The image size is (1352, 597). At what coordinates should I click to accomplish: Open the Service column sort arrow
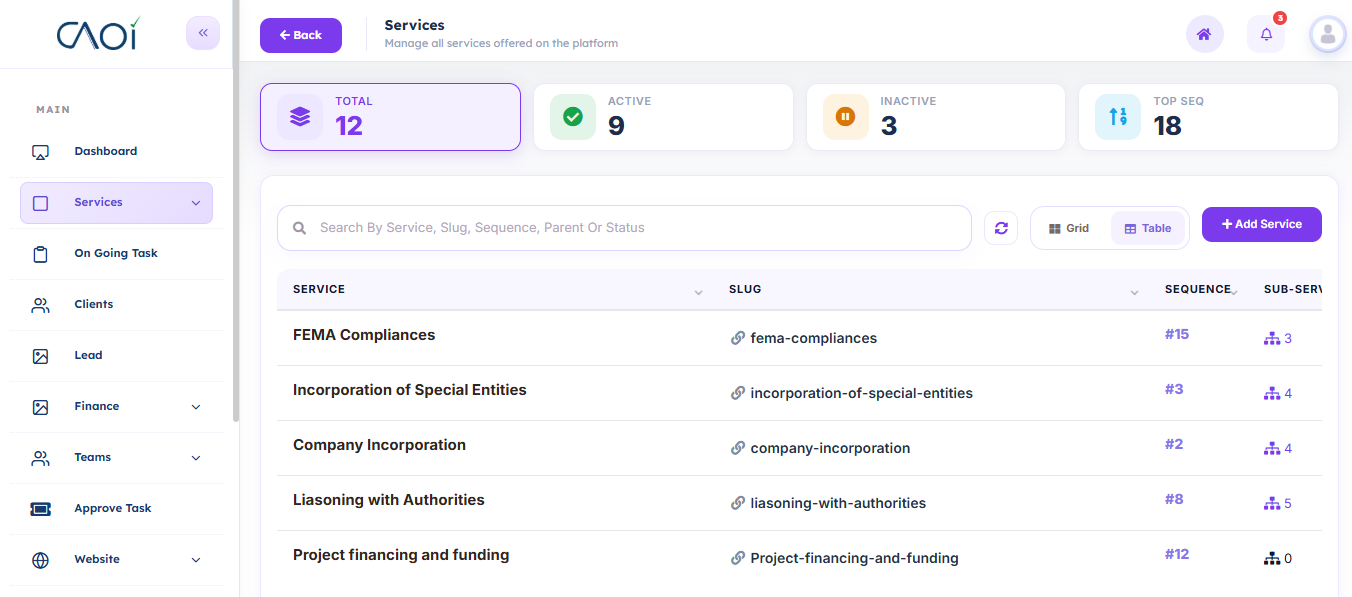pyautogui.click(x=698, y=292)
